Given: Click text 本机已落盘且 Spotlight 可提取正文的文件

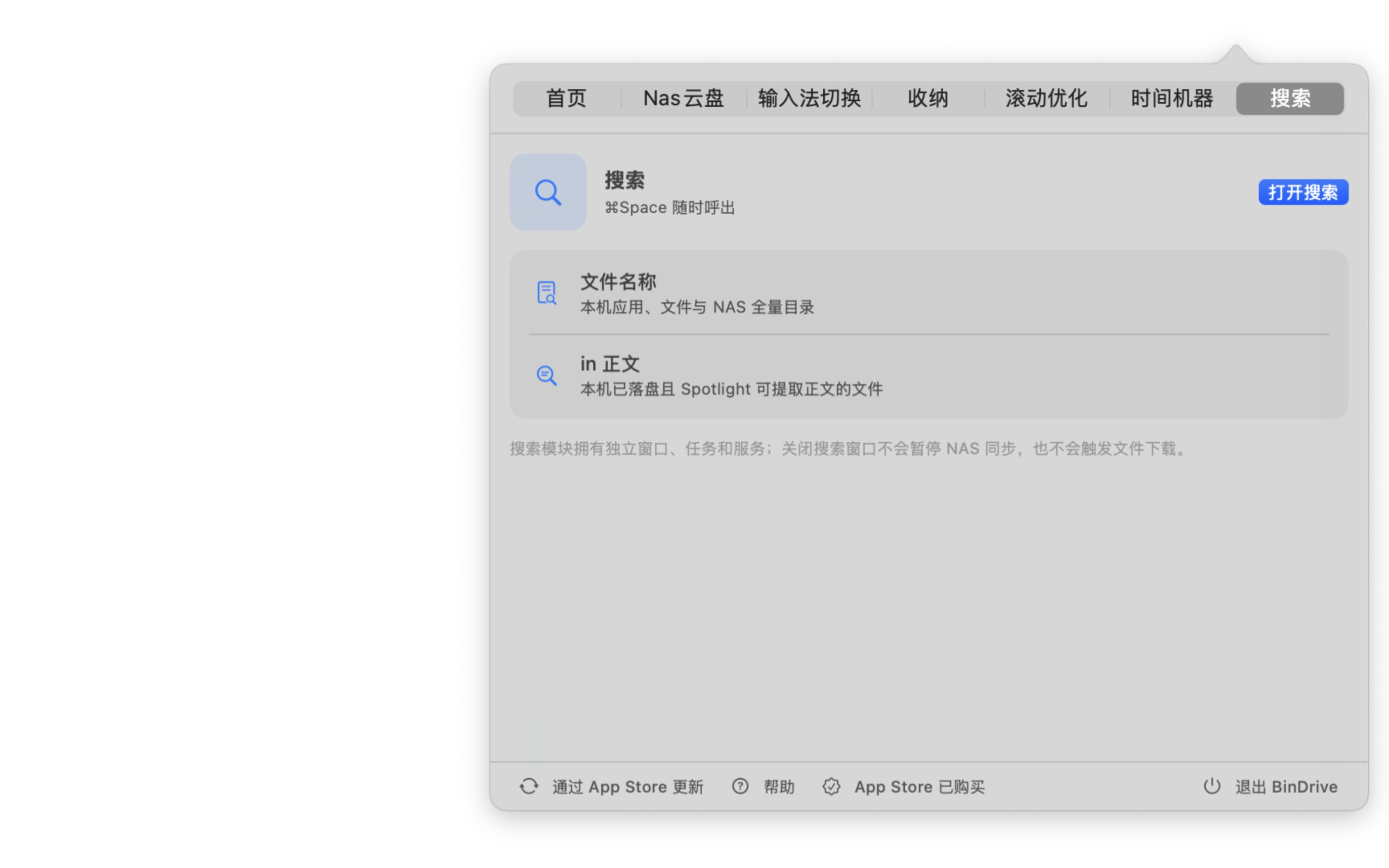Looking at the screenshot, I should coord(731,389).
